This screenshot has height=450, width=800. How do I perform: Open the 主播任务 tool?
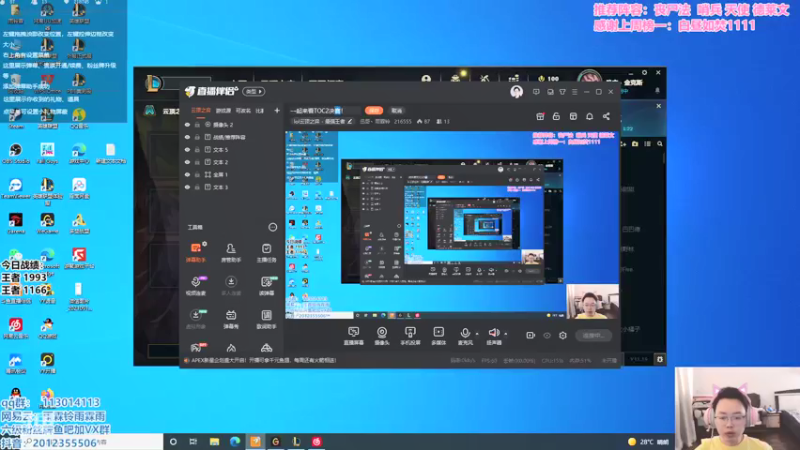(266, 253)
